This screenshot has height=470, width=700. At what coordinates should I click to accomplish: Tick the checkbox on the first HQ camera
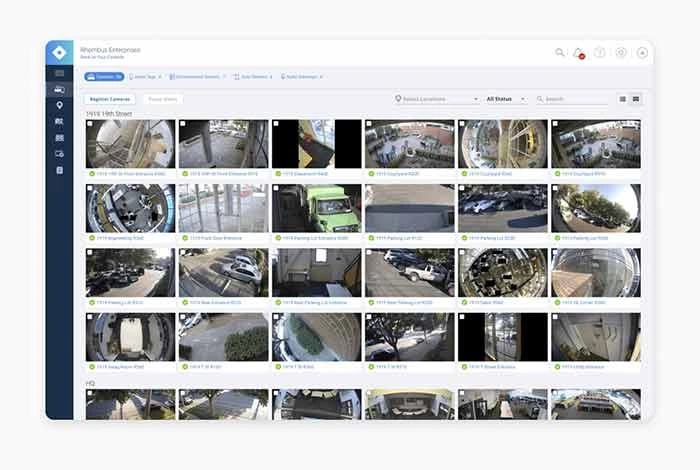90,393
